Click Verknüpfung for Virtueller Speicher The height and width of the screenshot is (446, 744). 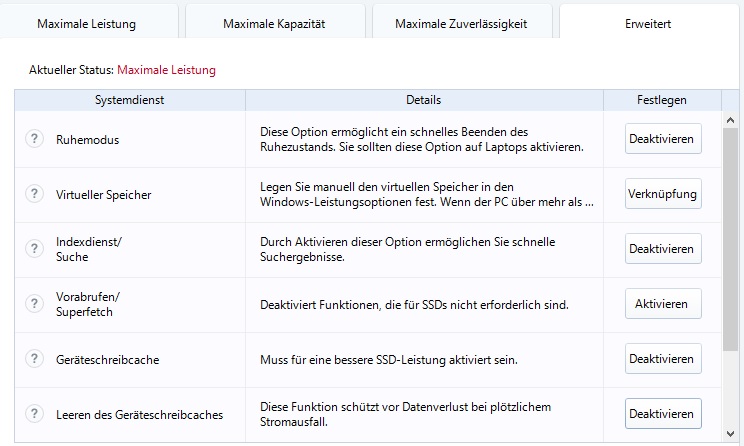pos(661,194)
